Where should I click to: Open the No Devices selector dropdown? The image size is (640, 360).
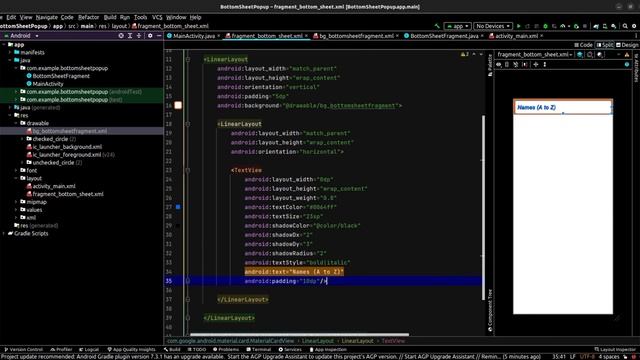pyautogui.click(x=493, y=26)
